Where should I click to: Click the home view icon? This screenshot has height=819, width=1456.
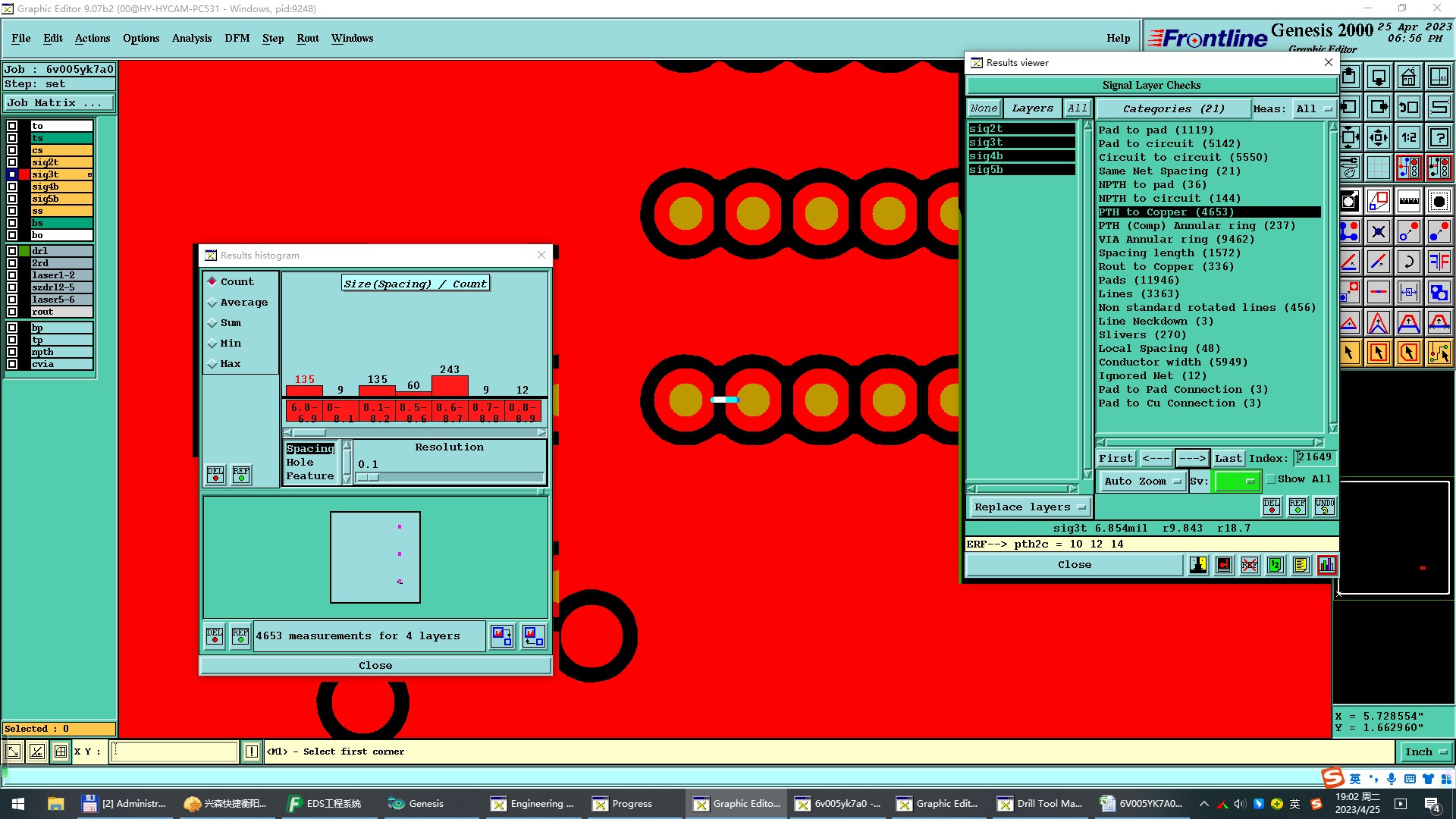coord(1408,77)
